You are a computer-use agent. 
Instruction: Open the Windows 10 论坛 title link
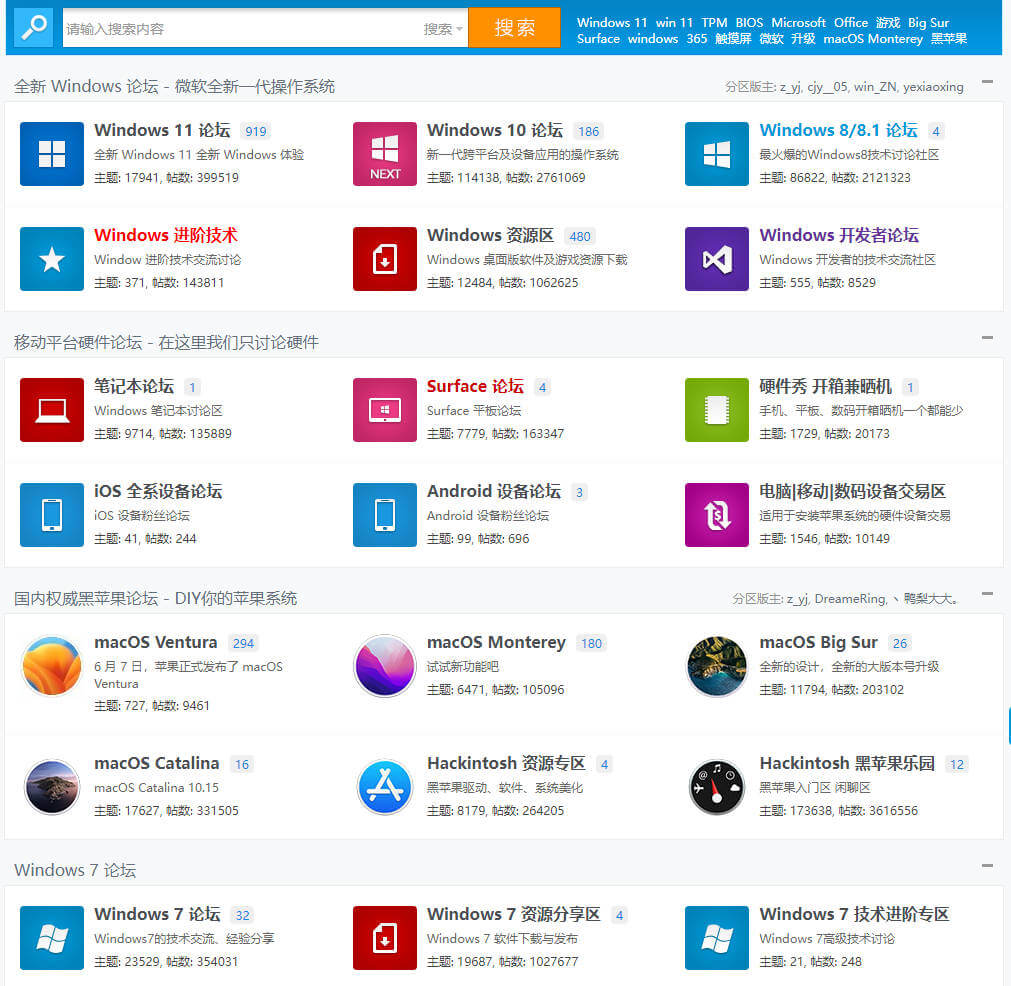coord(495,130)
